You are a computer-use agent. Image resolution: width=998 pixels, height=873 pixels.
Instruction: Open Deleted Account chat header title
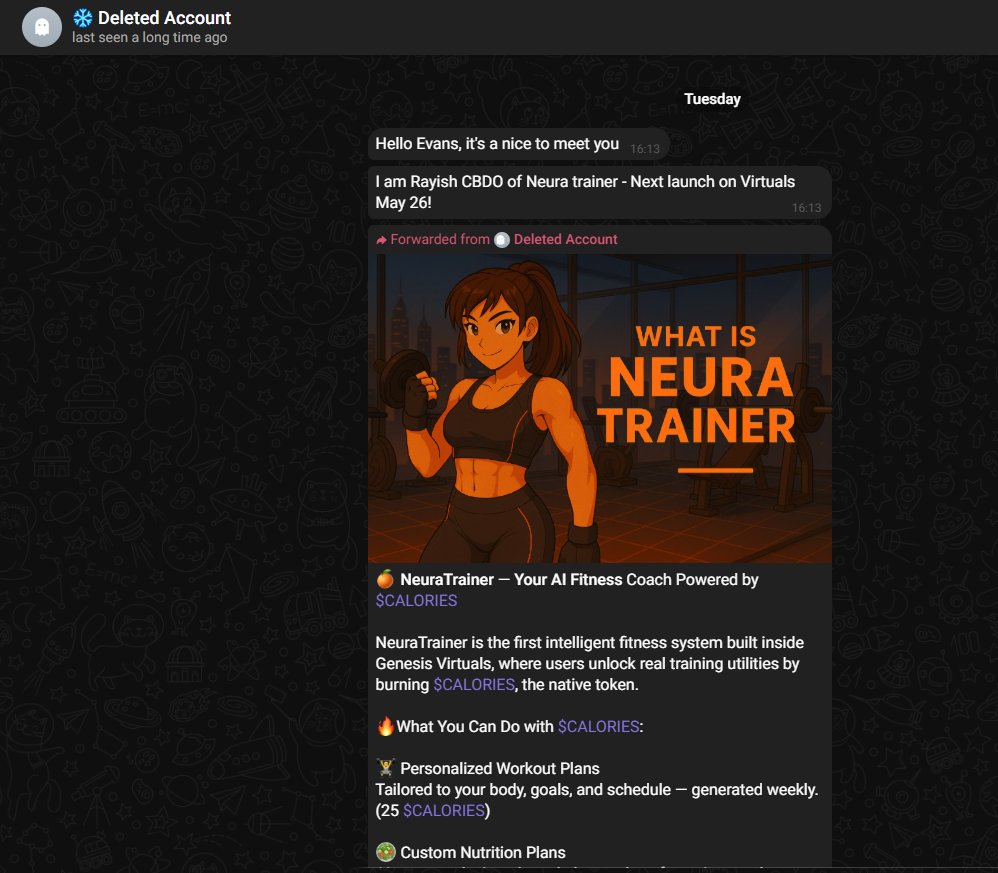(164, 18)
